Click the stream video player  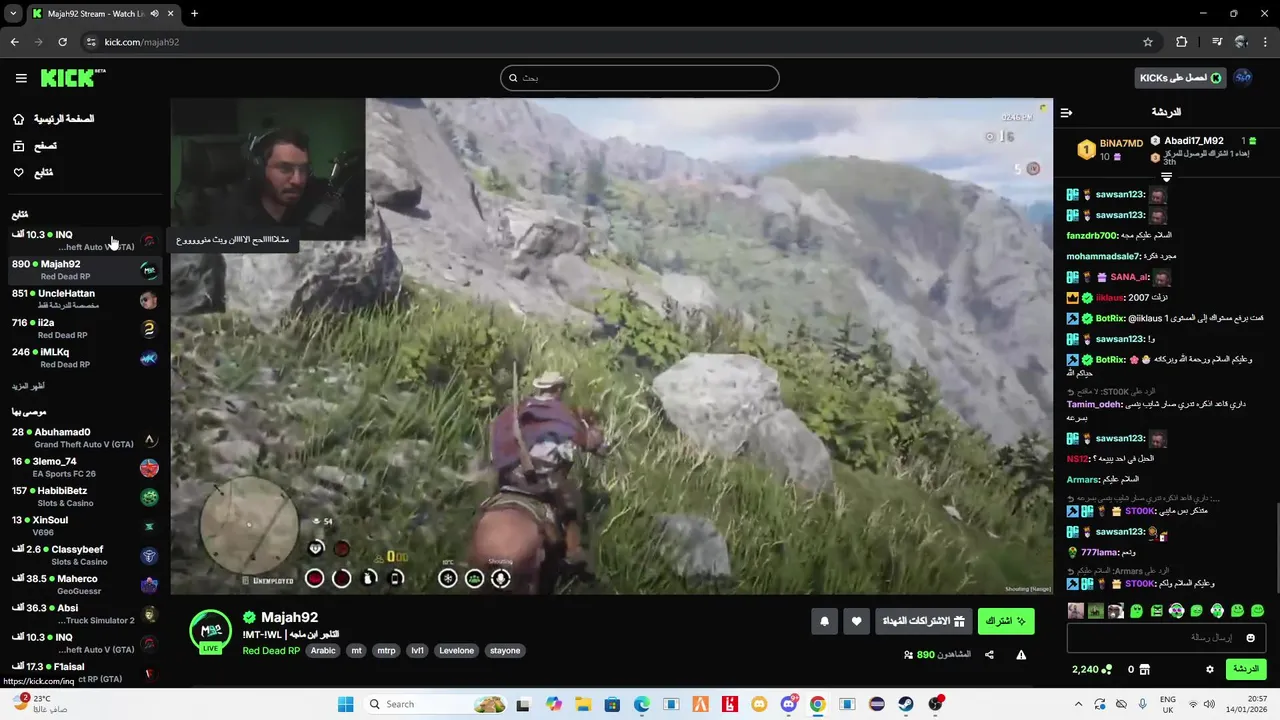611,346
